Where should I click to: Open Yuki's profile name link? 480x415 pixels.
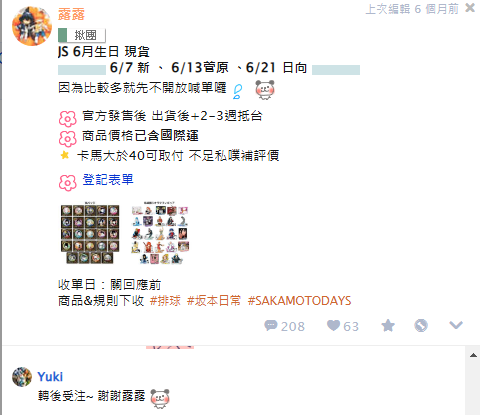[50, 376]
